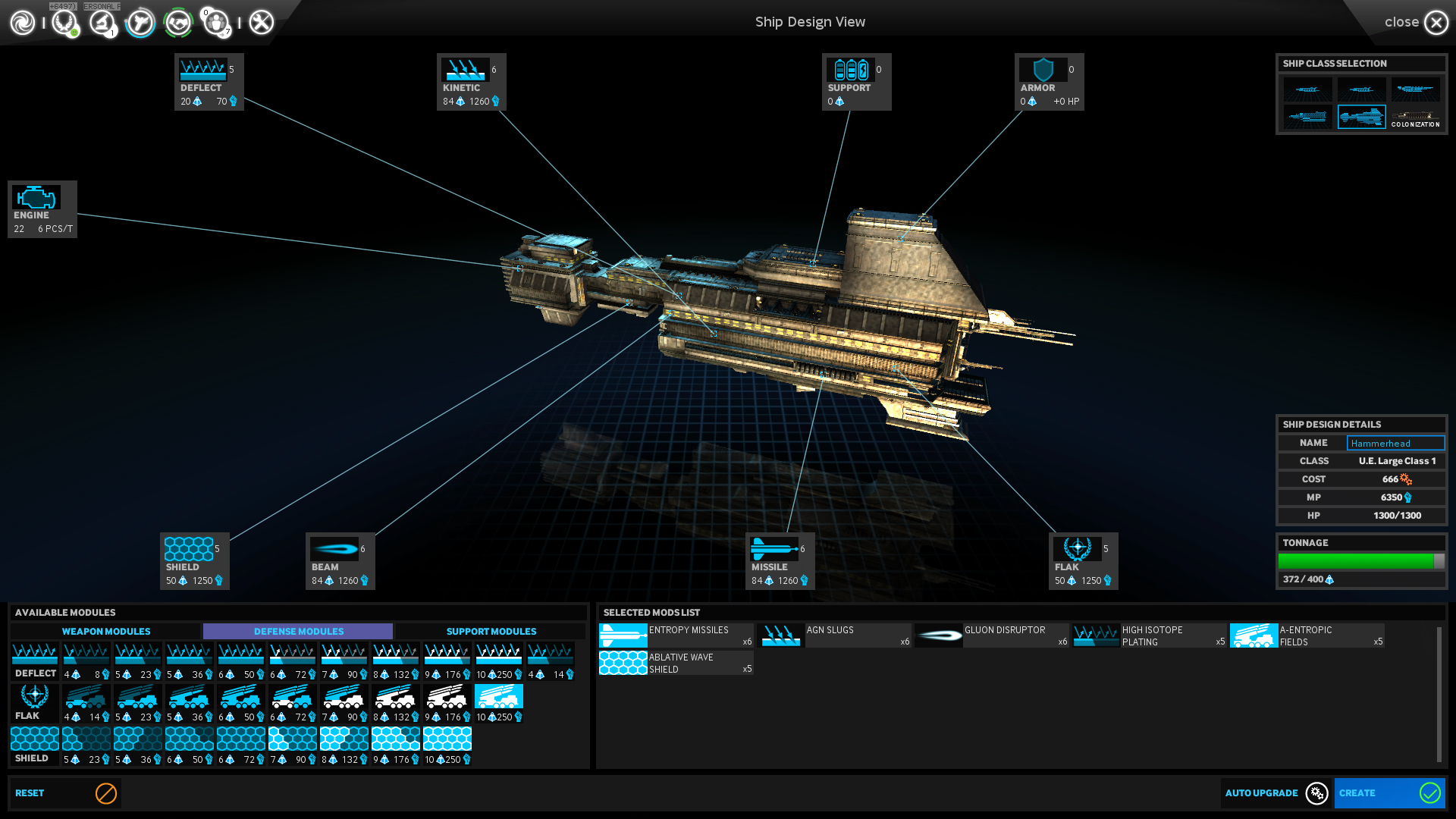Toggle AUTO UPGRADE feature on

click(1318, 793)
